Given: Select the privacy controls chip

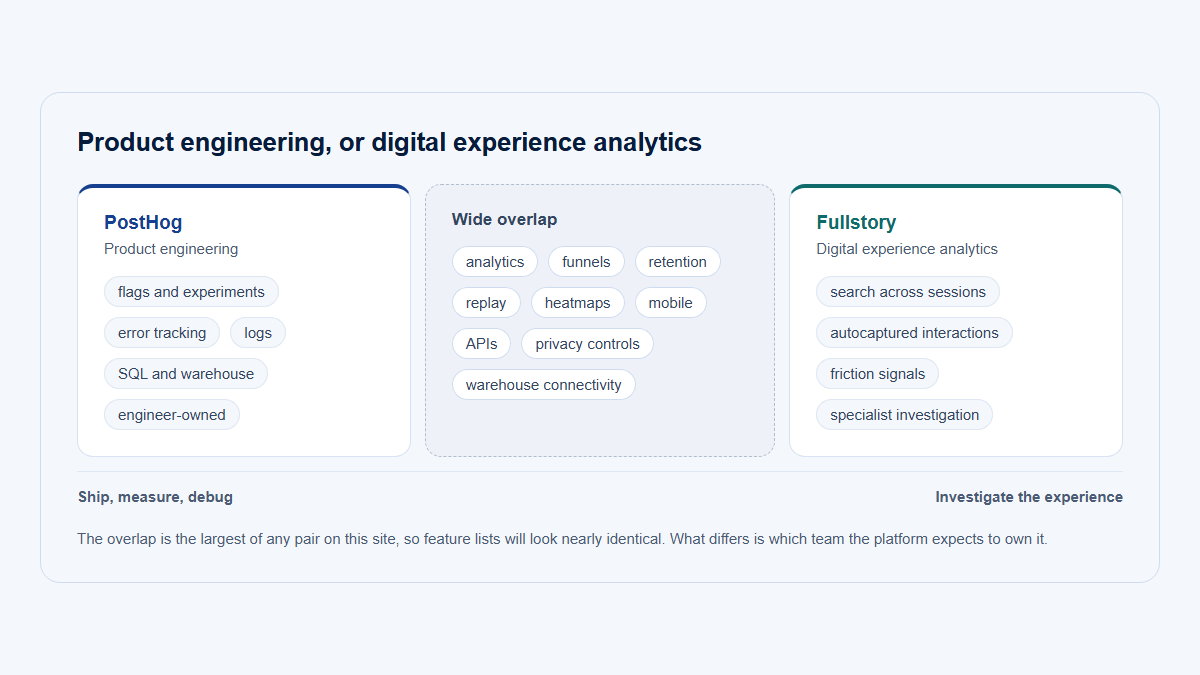Looking at the screenshot, I should 587,344.
